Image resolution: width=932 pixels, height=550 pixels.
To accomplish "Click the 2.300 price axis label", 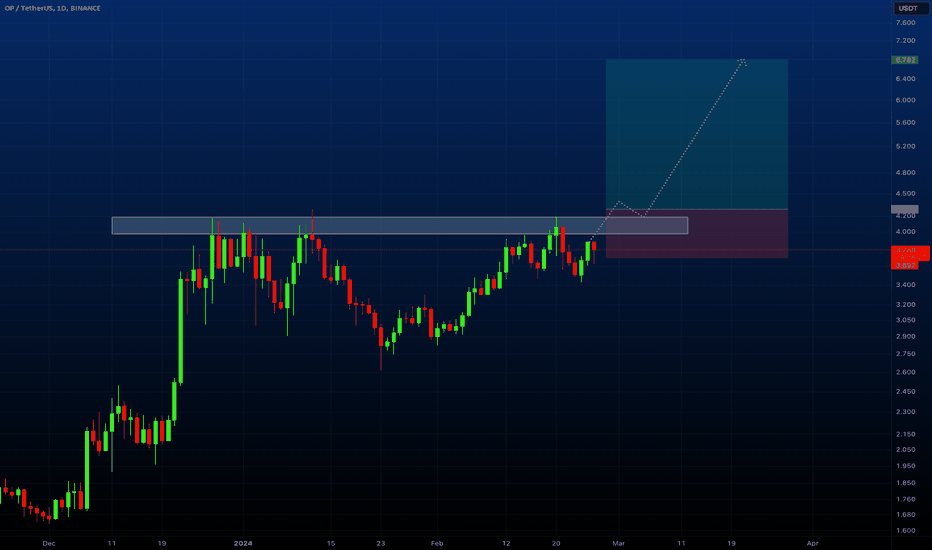I will pos(905,411).
